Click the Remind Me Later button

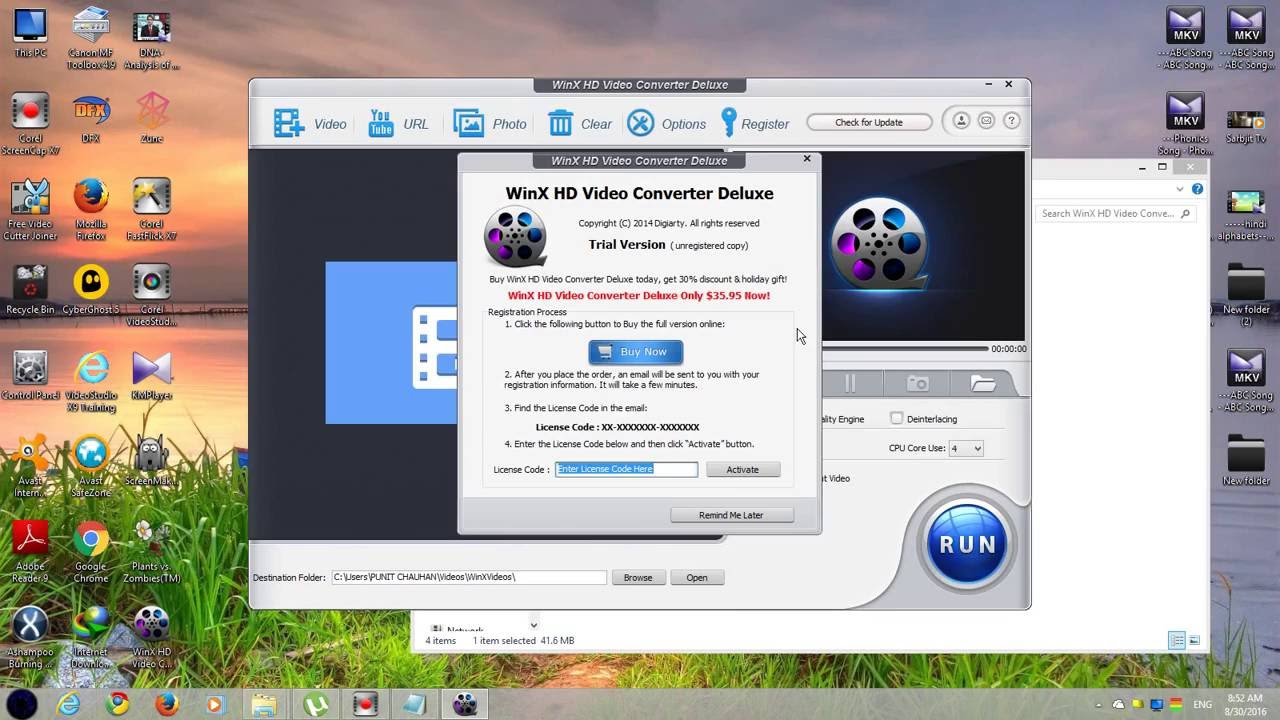click(x=731, y=515)
